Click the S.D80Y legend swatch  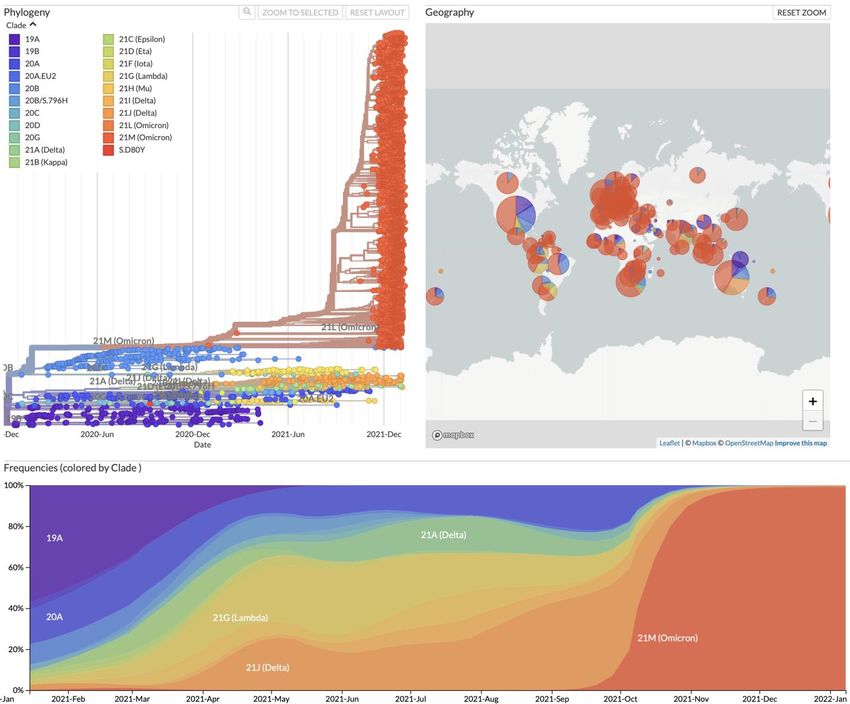(x=110, y=149)
